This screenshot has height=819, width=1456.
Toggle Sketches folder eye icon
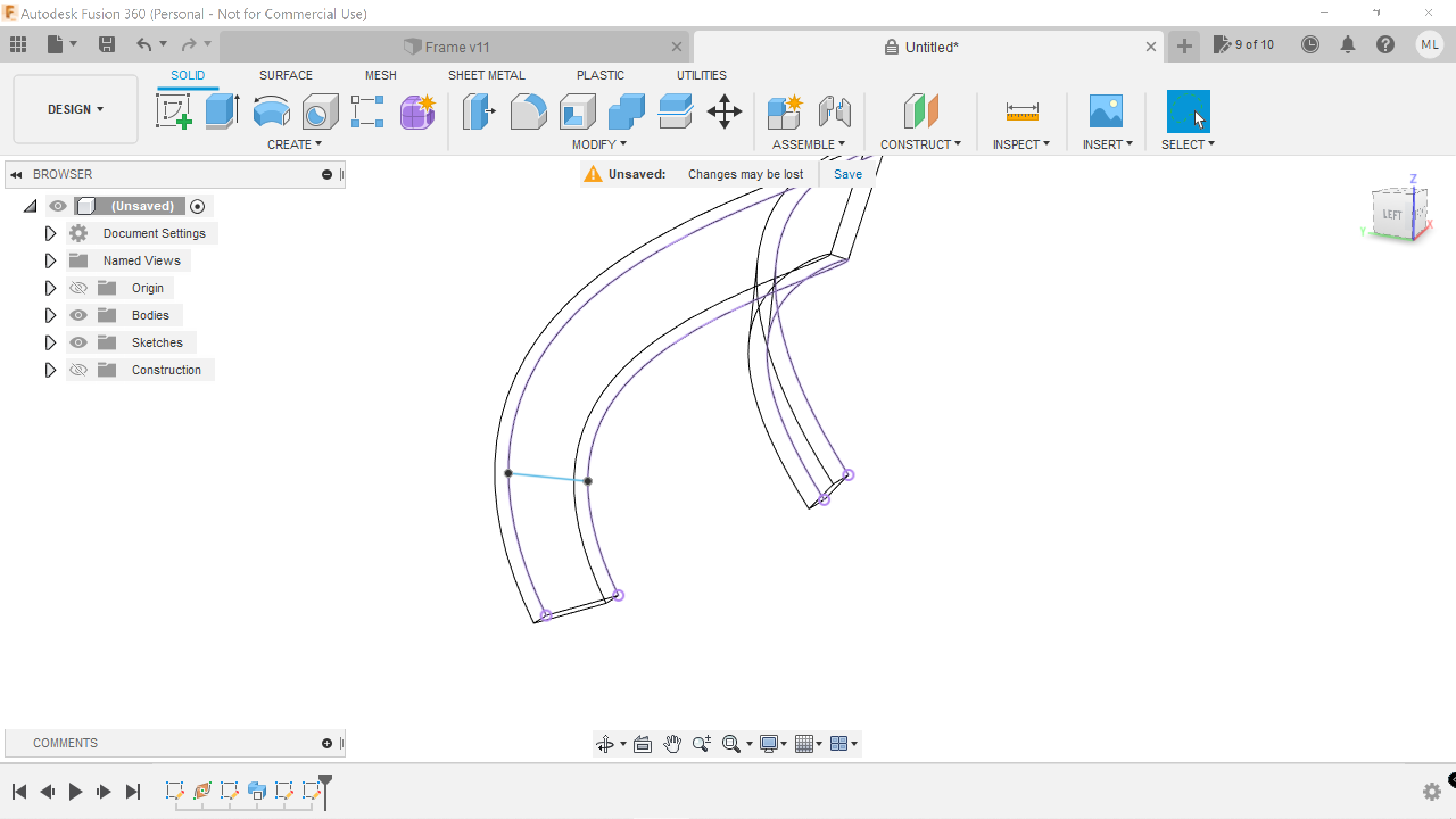click(78, 342)
